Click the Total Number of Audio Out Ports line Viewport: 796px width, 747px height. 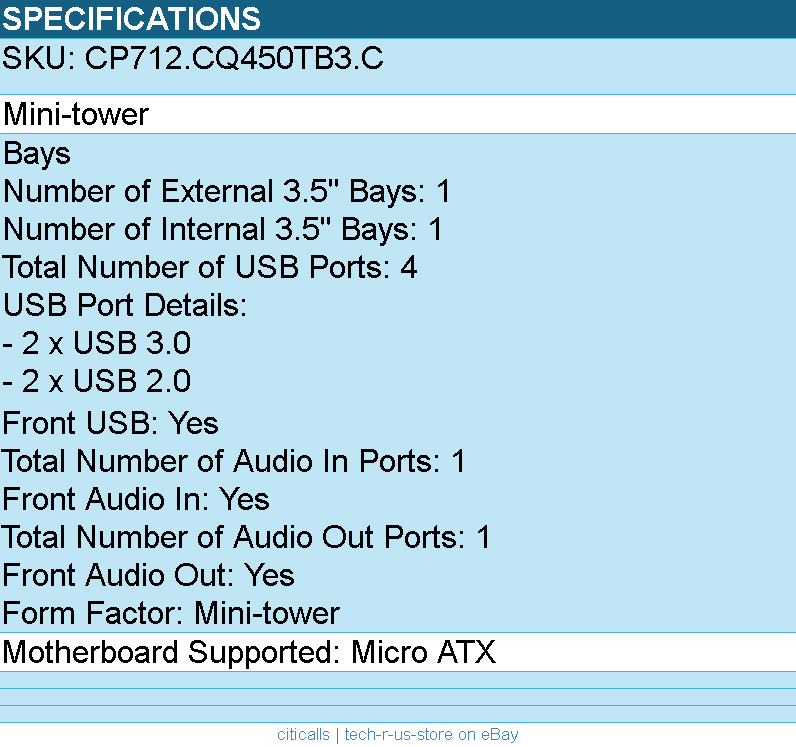coord(246,537)
